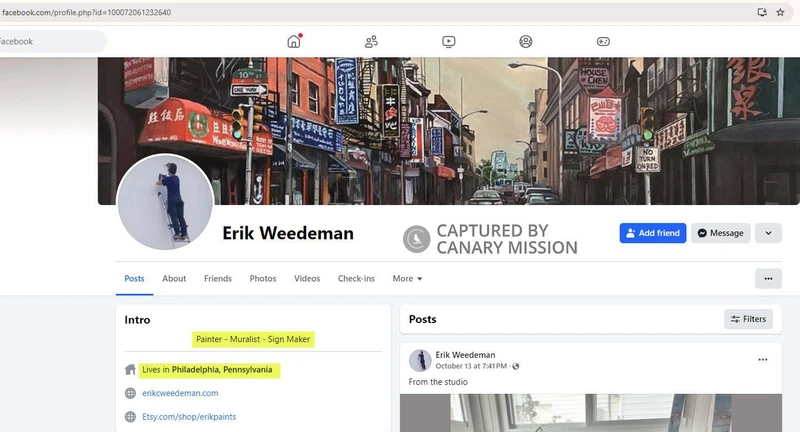
Task: Open the Chinatown cover photo
Action: (x=449, y=131)
